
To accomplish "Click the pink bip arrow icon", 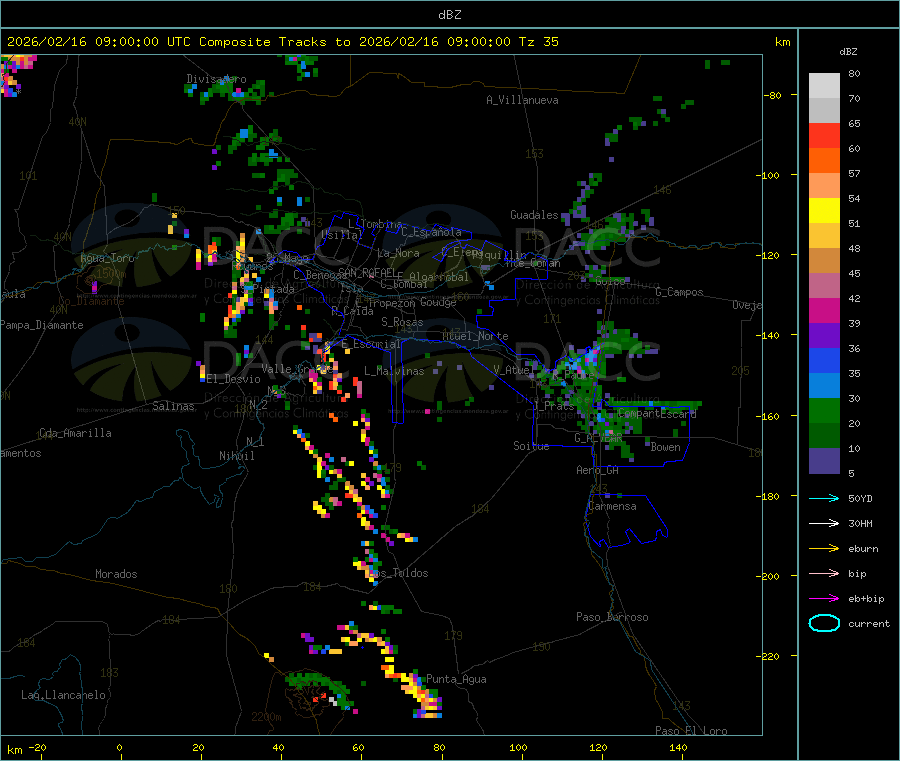I will click(x=824, y=573).
